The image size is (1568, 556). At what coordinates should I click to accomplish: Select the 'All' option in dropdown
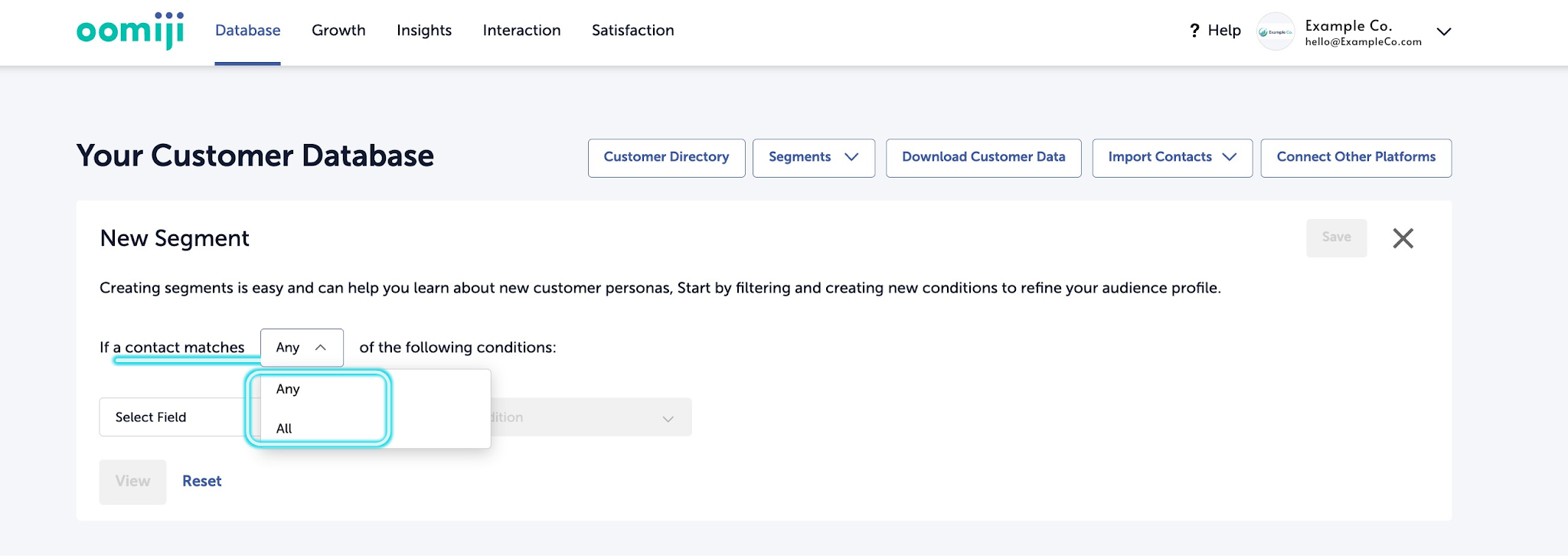[285, 428]
